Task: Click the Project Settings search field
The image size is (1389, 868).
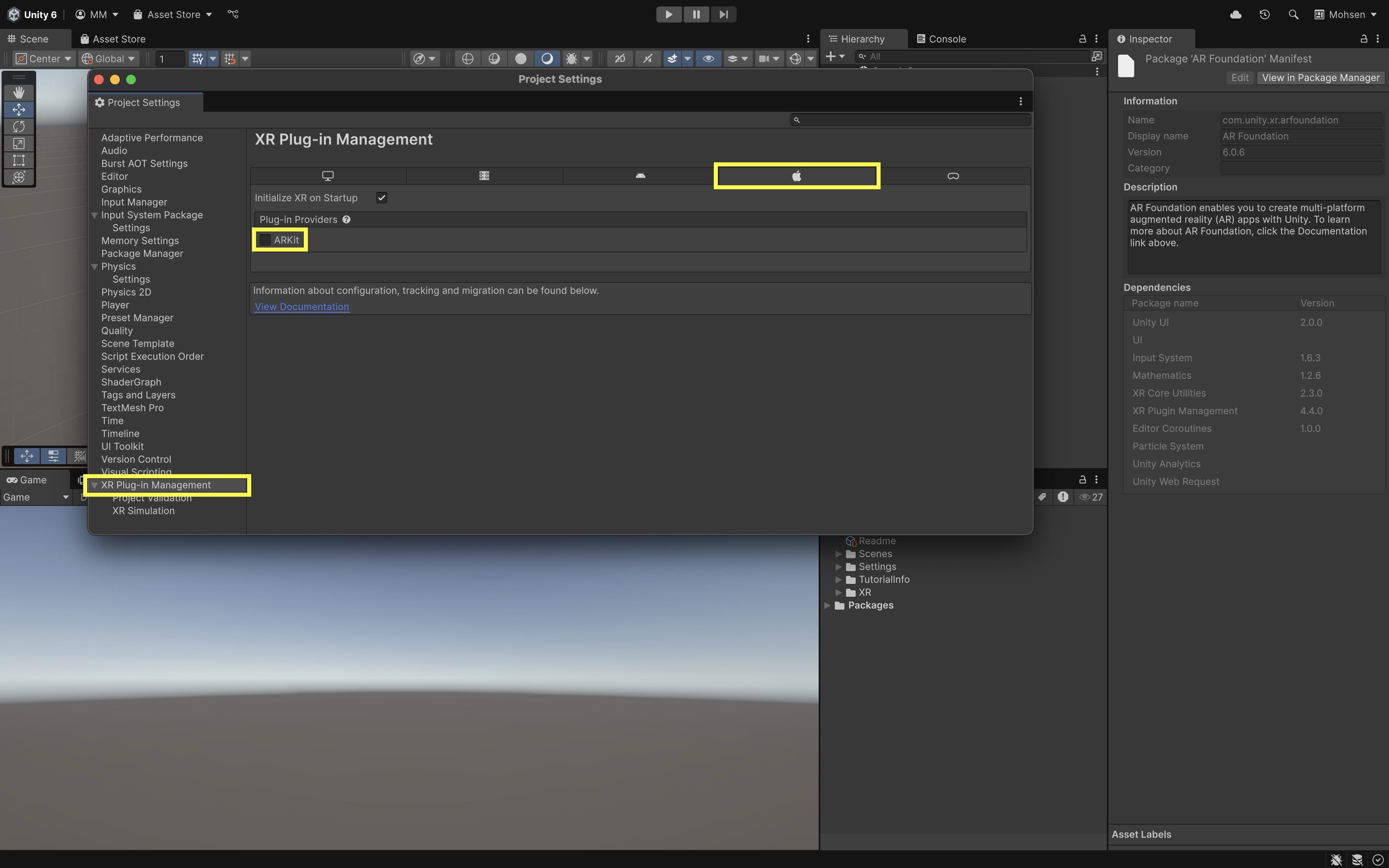Action: [x=913, y=119]
